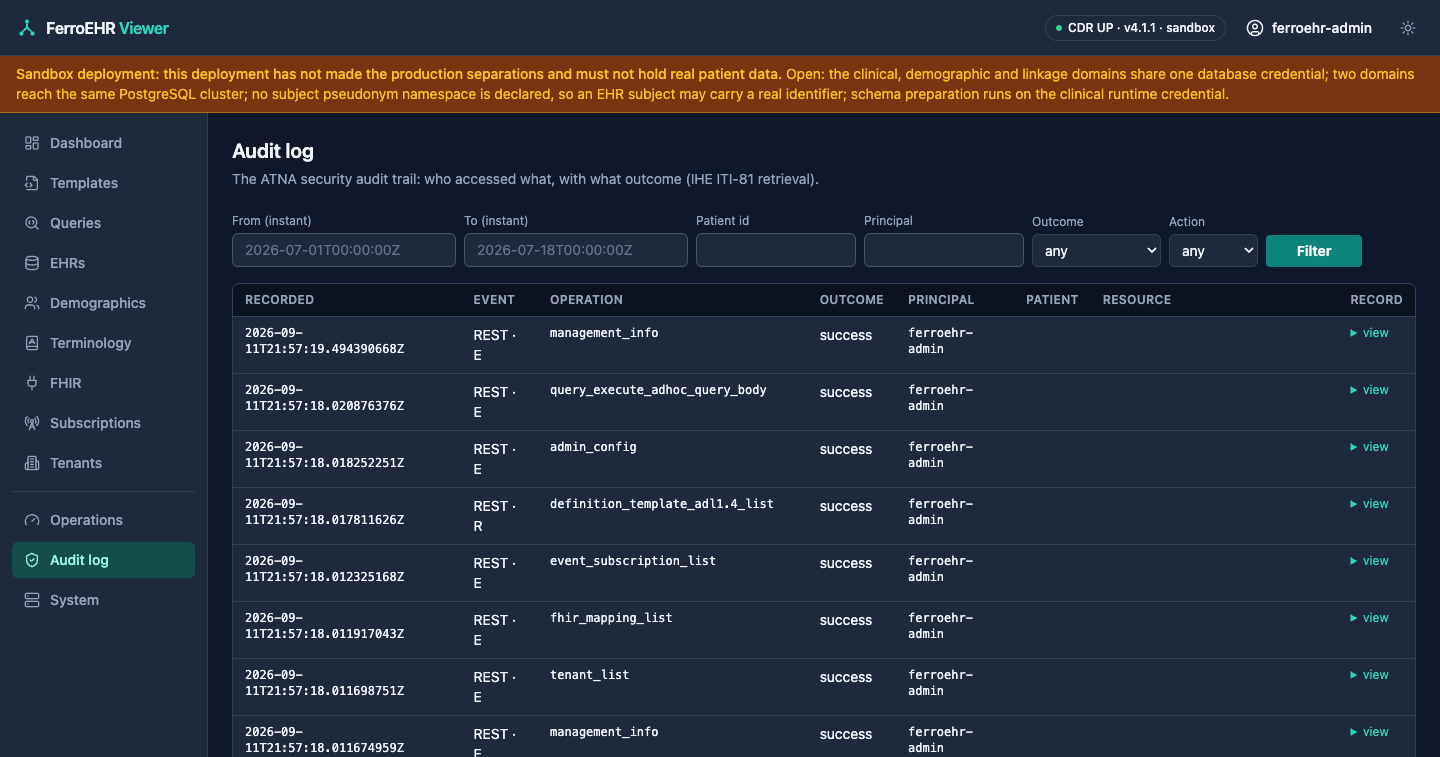Click the PRINCIPAL column header
Viewport: 1440px width, 757px height.
point(941,300)
